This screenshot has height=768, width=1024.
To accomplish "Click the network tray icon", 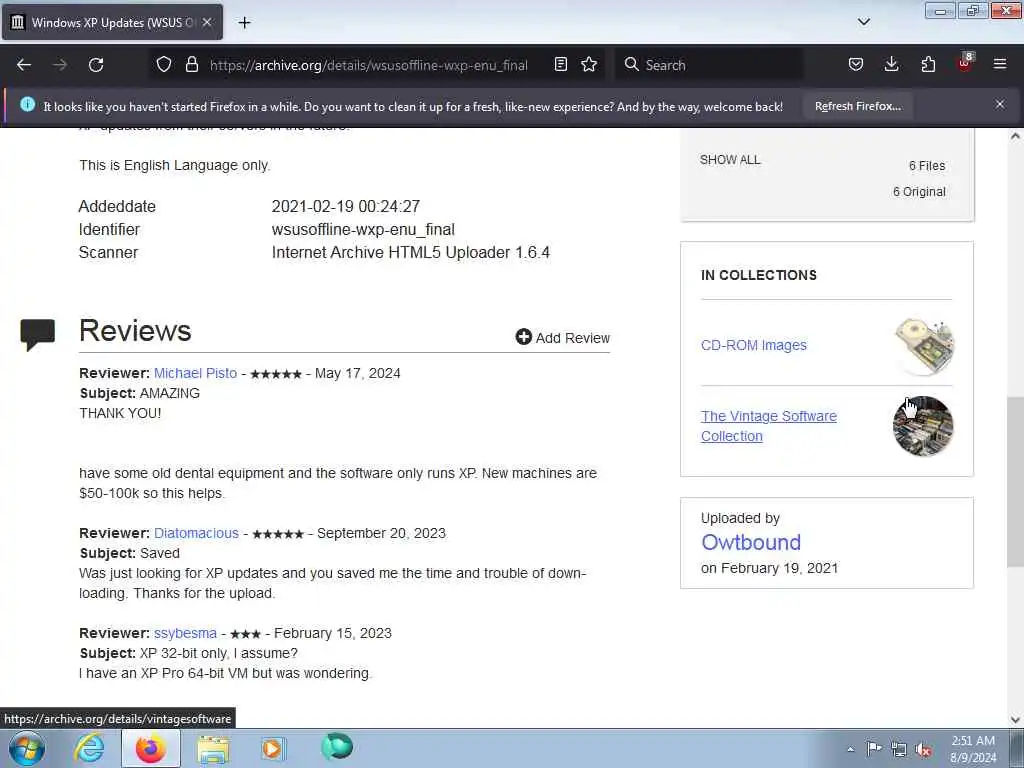I will point(899,749).
